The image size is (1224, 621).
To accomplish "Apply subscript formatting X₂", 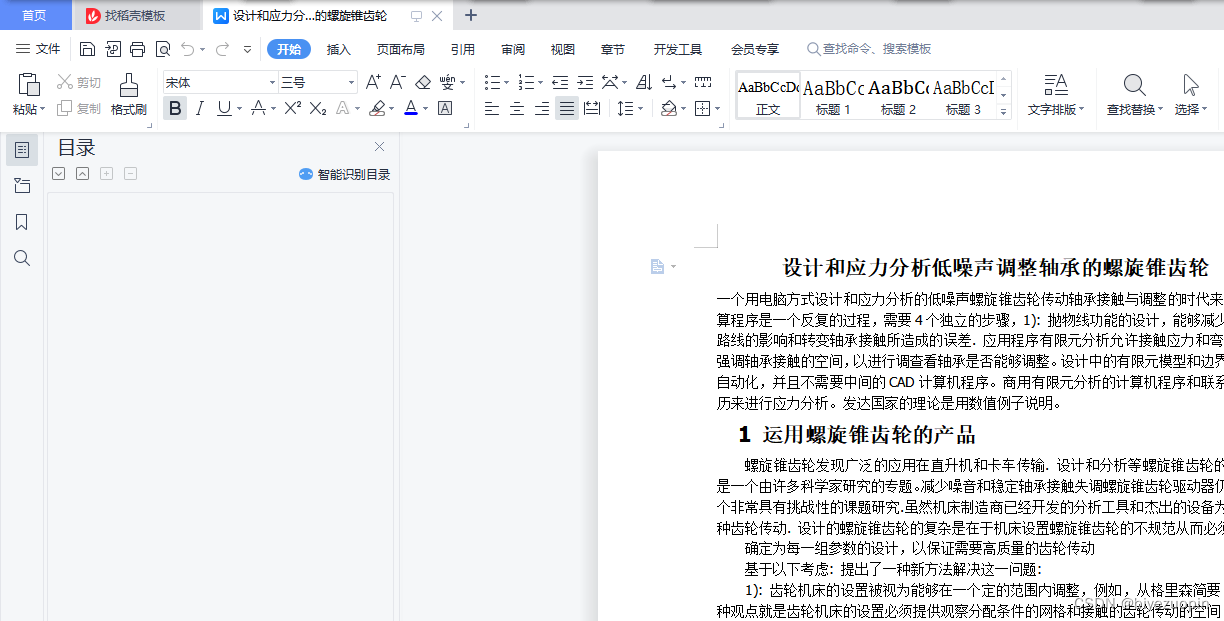I will click(318, 108).
